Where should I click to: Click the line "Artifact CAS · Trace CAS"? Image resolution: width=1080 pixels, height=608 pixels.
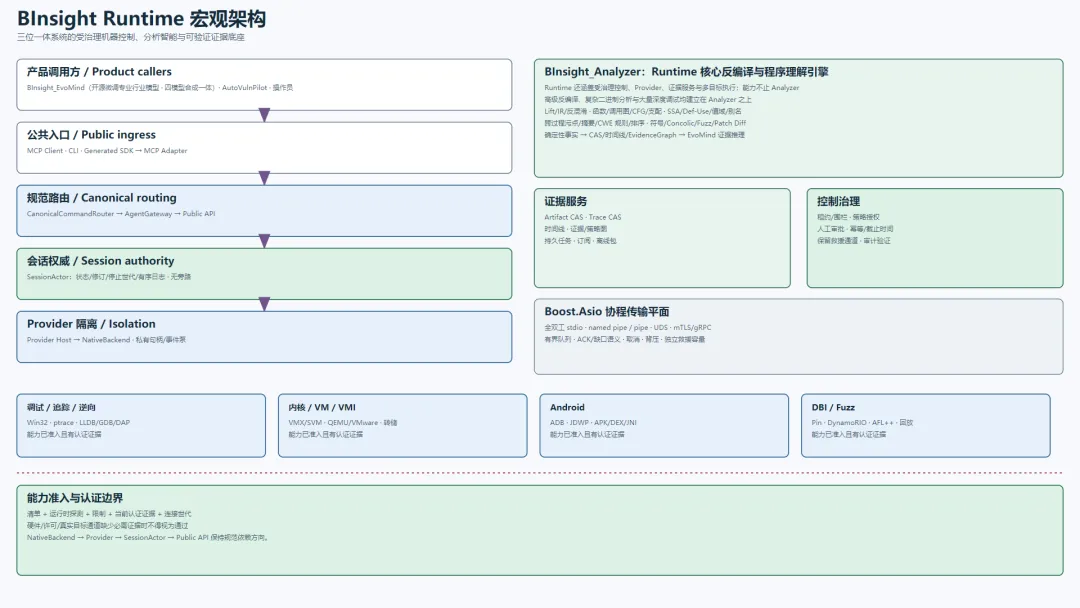(x=583, y=218)
